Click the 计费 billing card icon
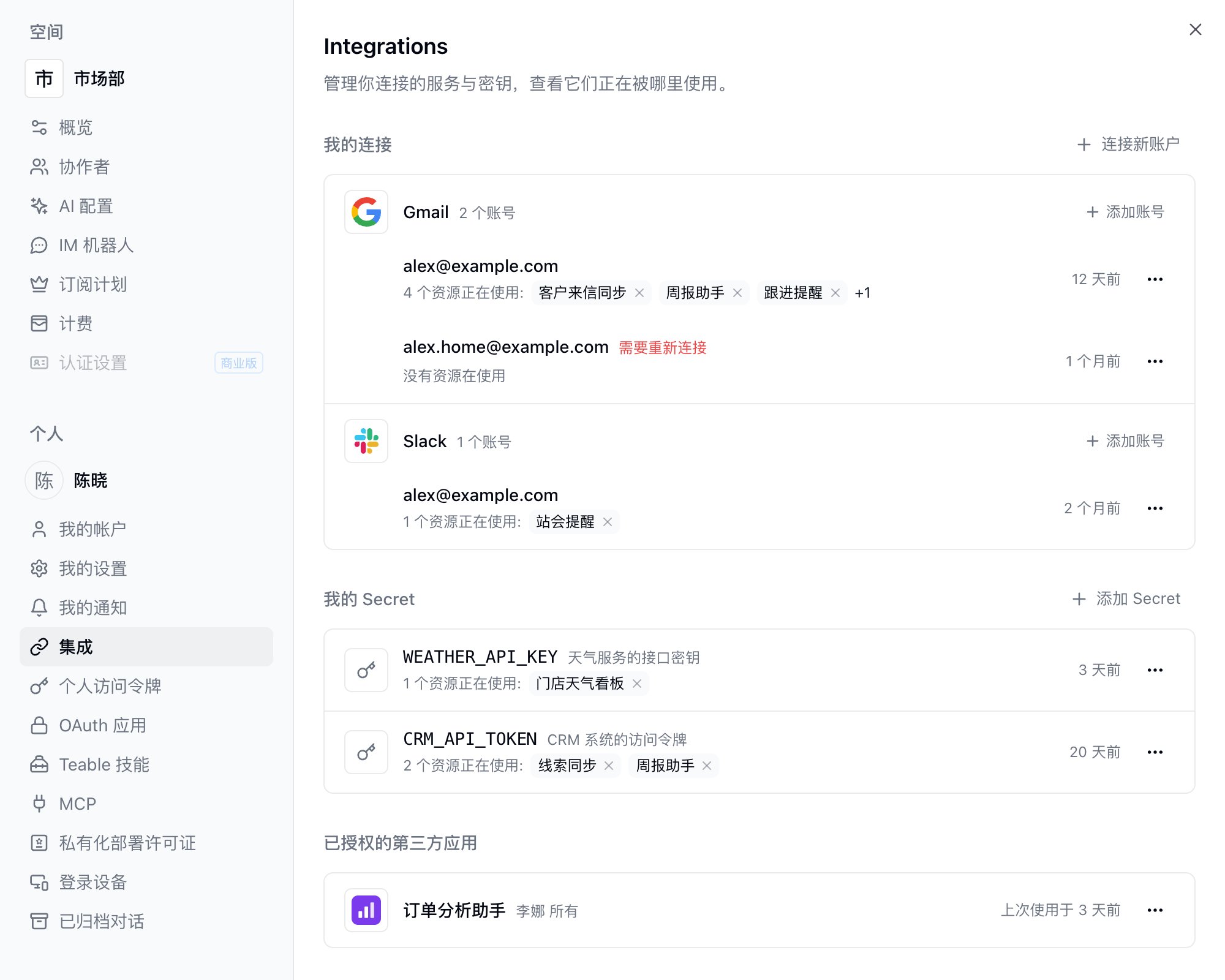 (39, 323)
